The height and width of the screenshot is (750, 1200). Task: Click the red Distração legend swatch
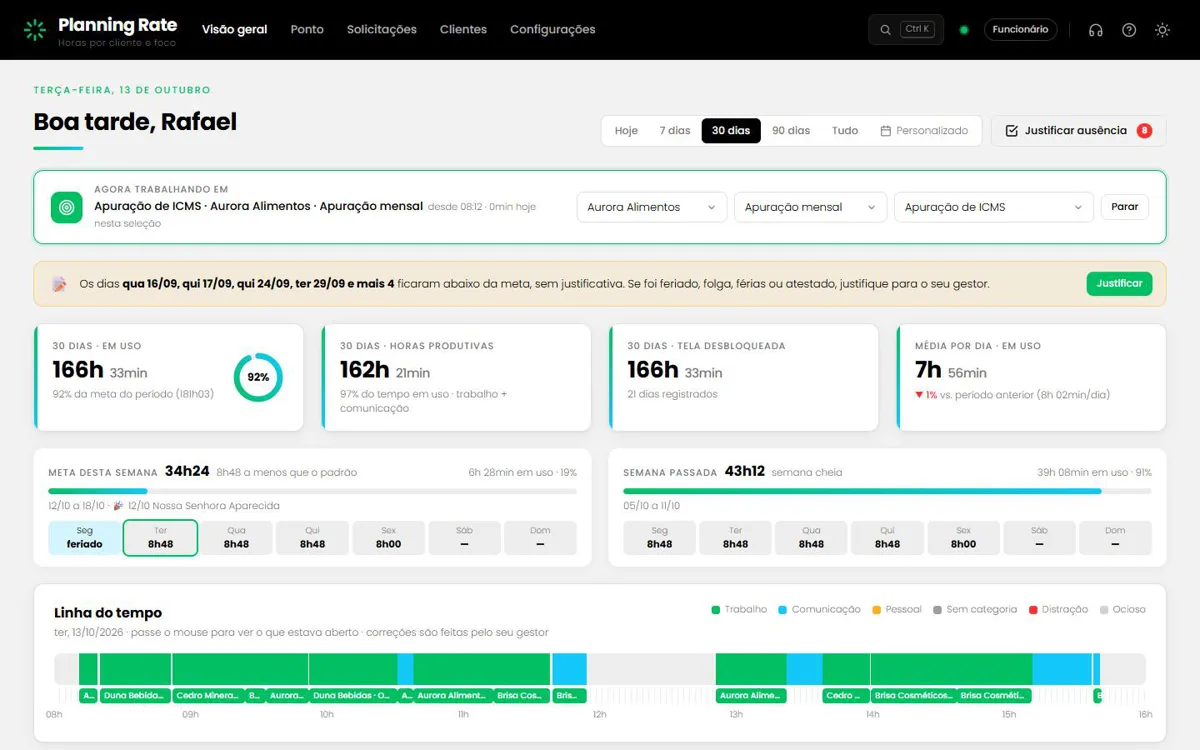click(x=1035, y=609)
